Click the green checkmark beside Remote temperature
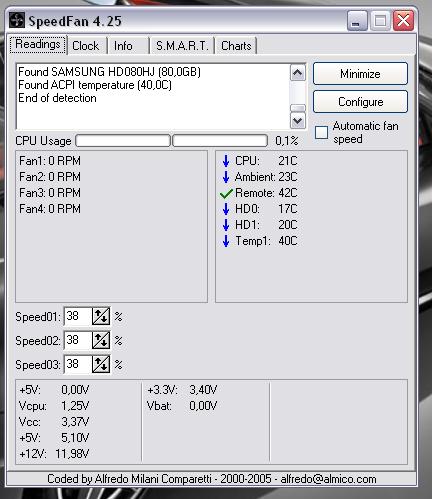Viewport: 432px width, 499px height. 226,193
